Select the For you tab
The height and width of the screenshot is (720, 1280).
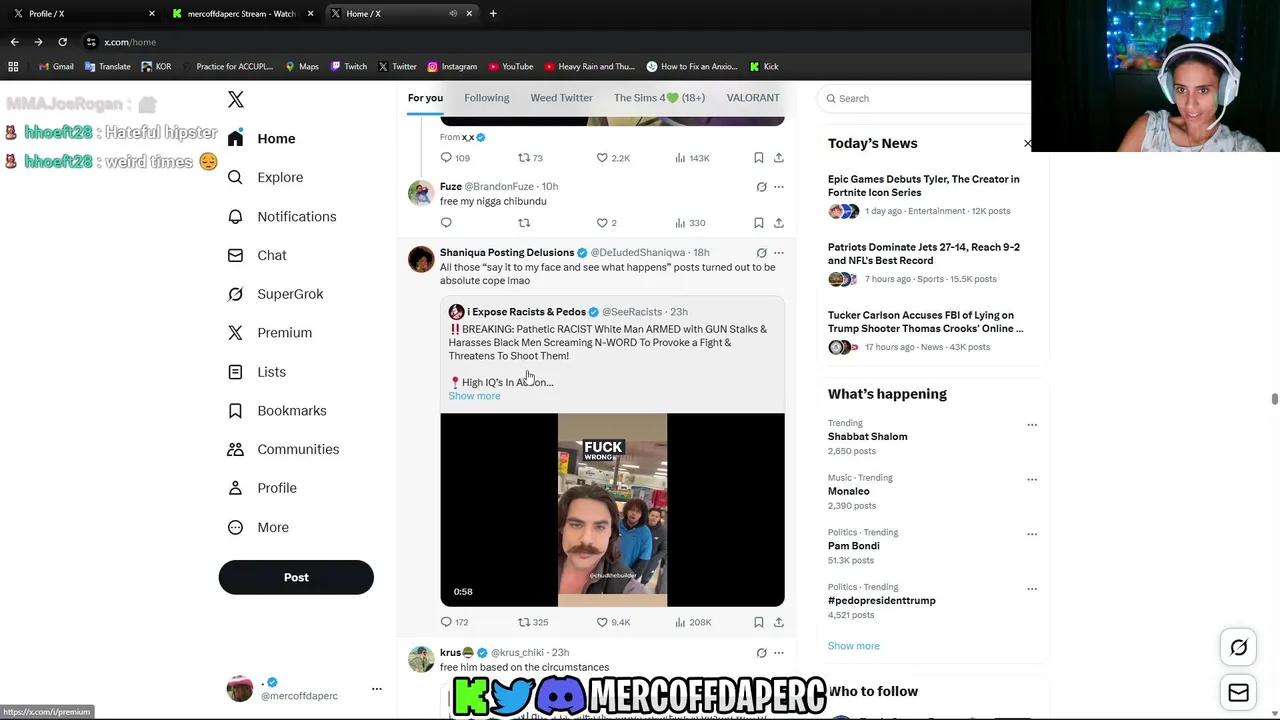[425, 98]
